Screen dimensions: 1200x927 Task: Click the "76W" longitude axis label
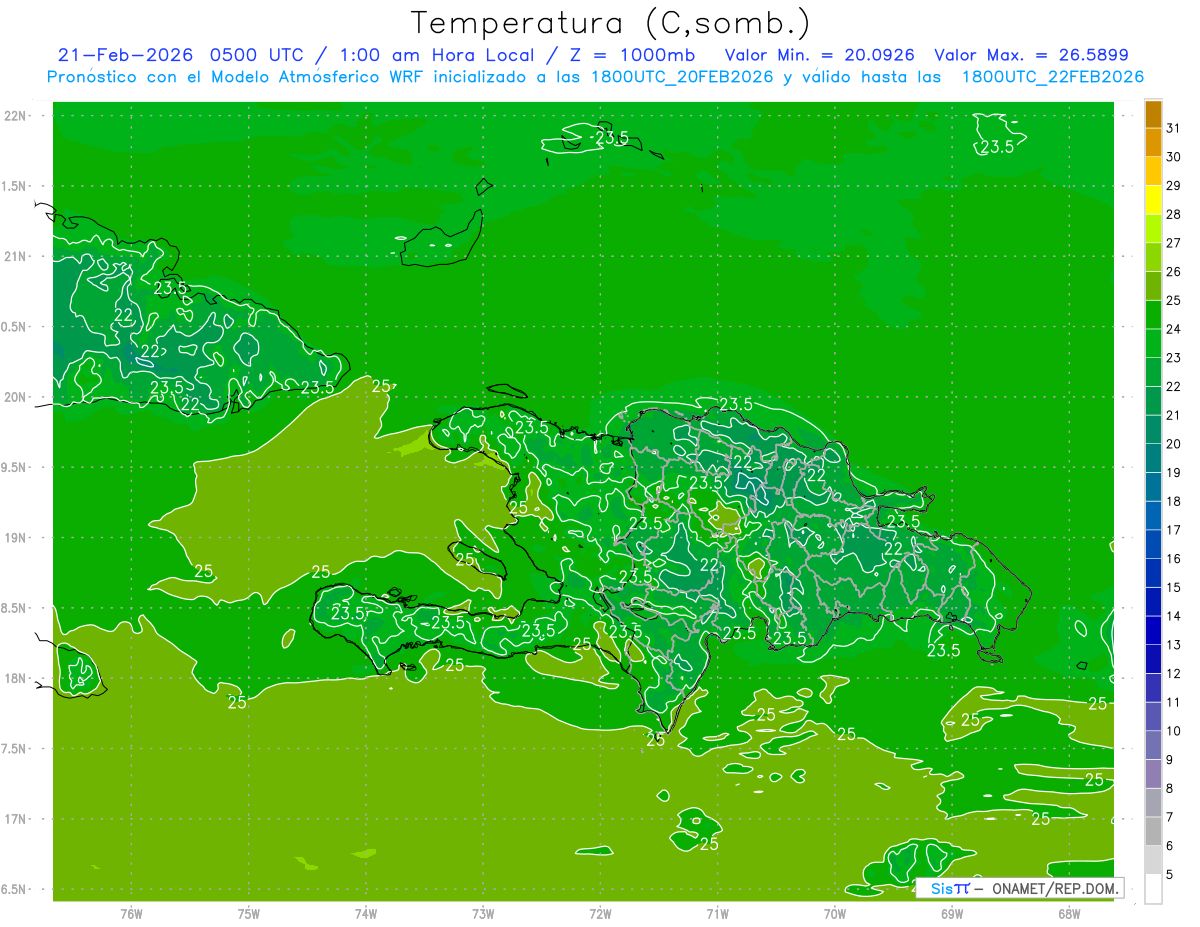click(x=131, y=914)
